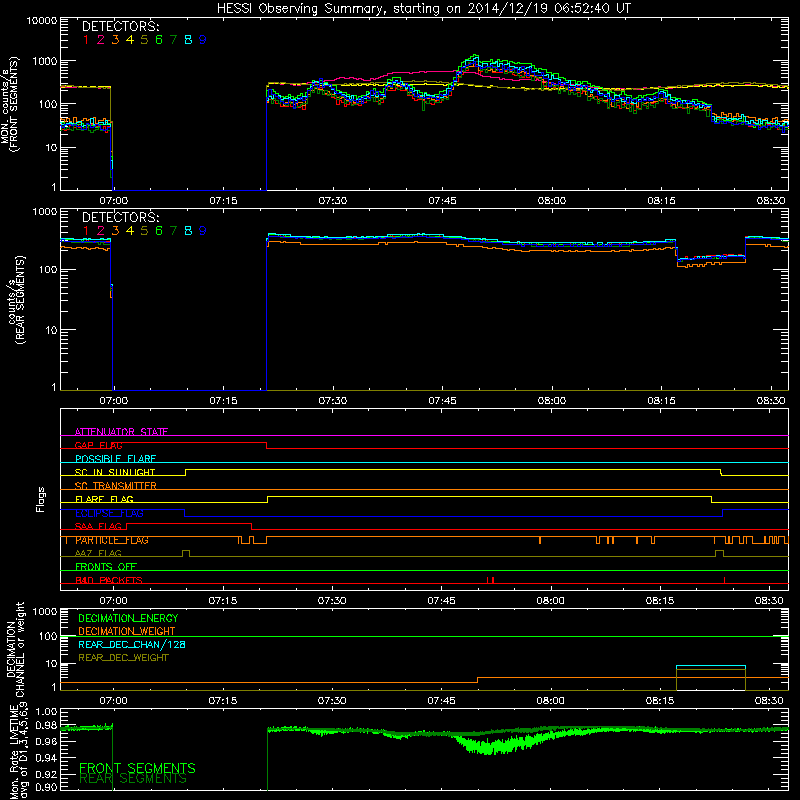Screen dimensions: 800x800
Task: Select the FRONTS_OFF flag label
Action: [106, 567]
